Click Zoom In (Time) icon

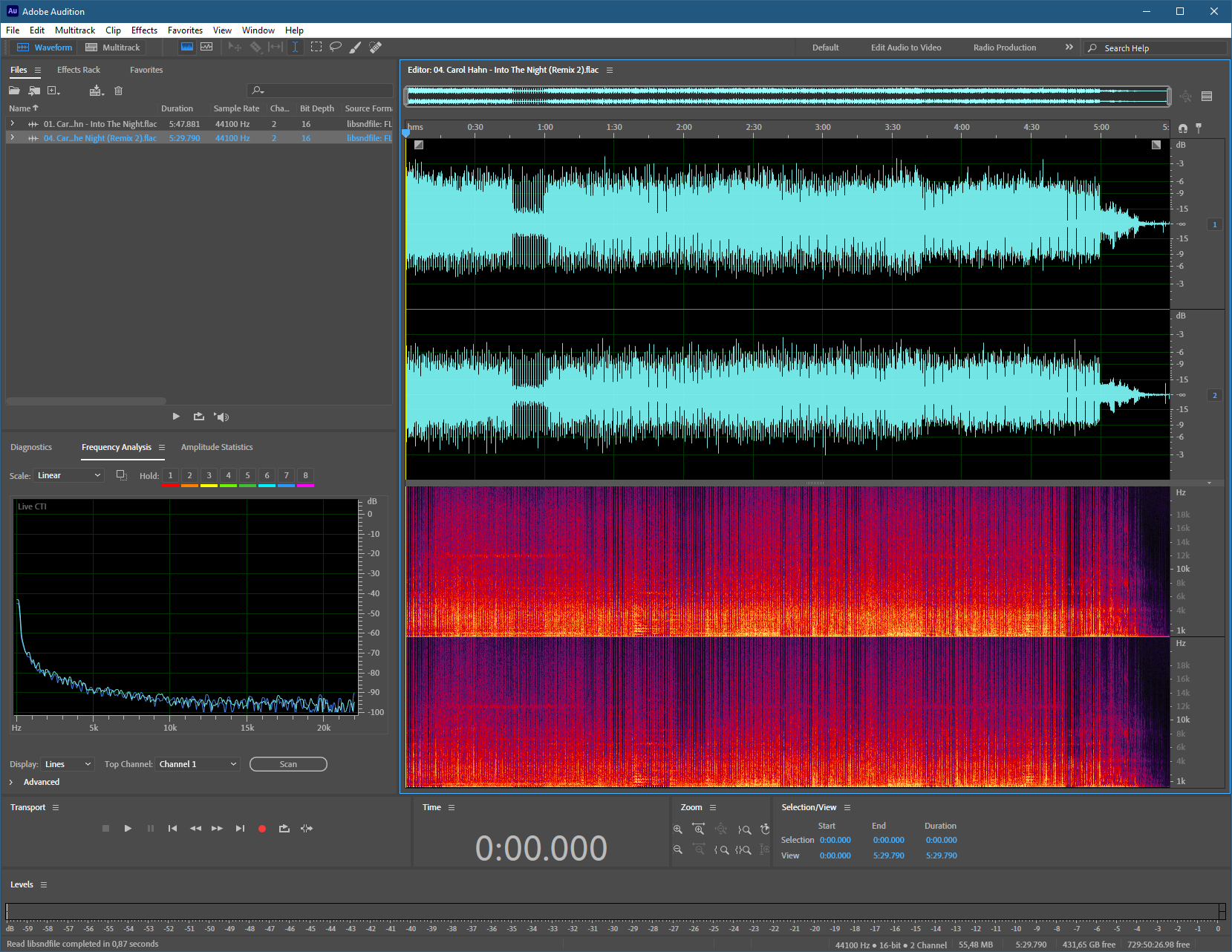(x=699, y=829)
